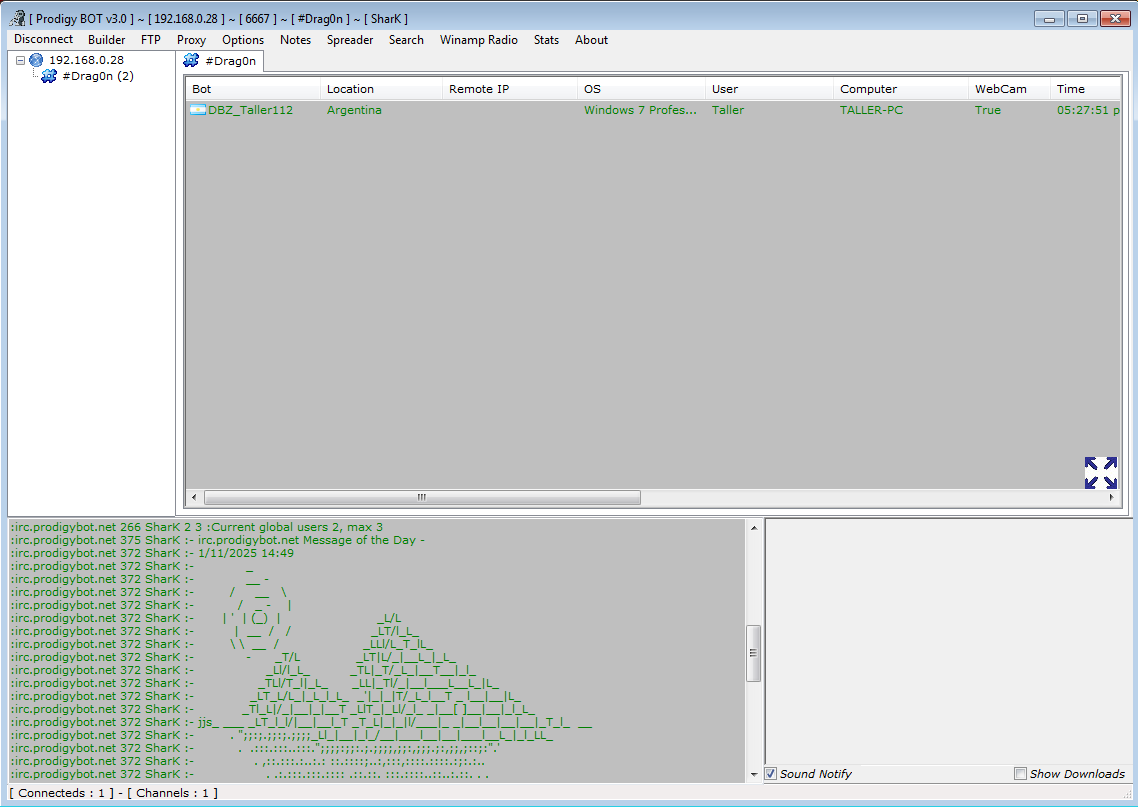This screenshot has width=1138, height=807.
Task: Collapse the 192.168.0.28 server tree node
Action: (20, 60)
